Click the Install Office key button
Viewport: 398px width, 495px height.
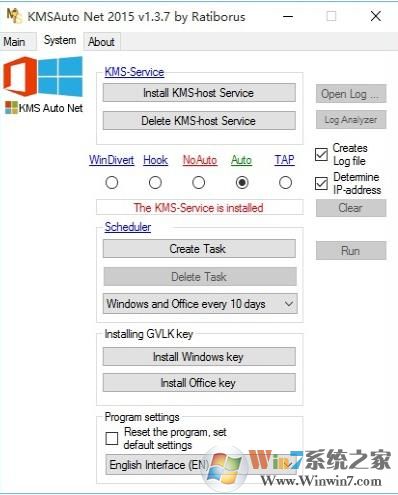pos(199,383)
